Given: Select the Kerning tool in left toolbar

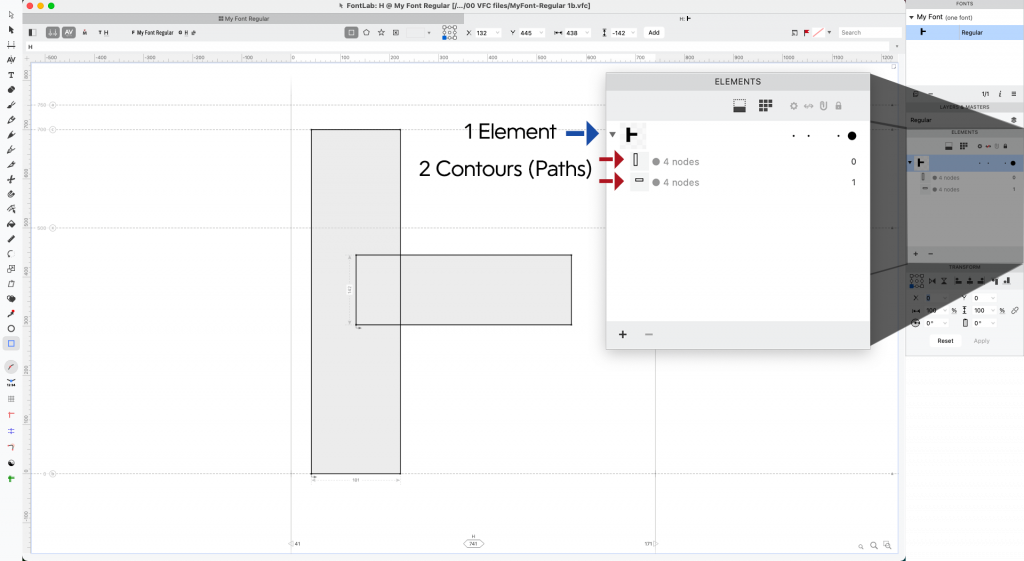Looking at the screenshot, I should click(x=11, y=59).
